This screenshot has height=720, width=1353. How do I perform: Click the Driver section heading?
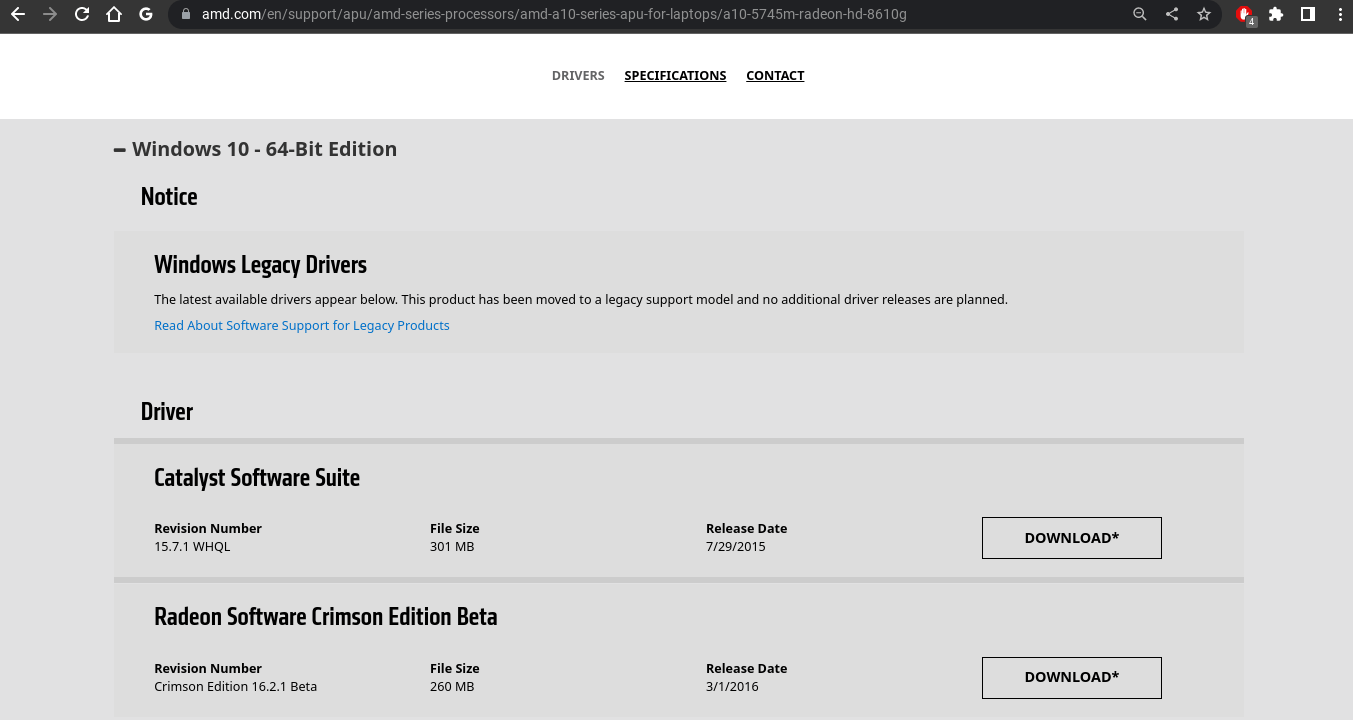pyautogui.click(x=167, y=412)
